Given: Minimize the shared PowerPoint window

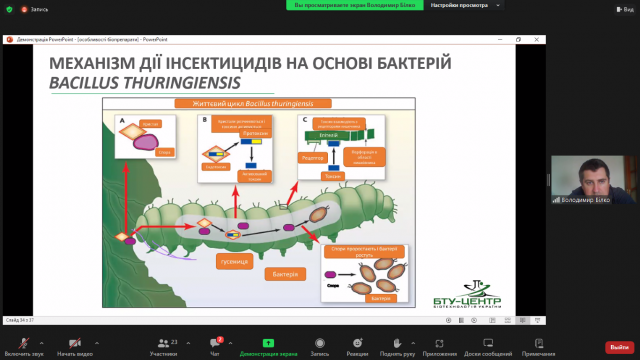Looking at the screenshot, I should 500,40.
